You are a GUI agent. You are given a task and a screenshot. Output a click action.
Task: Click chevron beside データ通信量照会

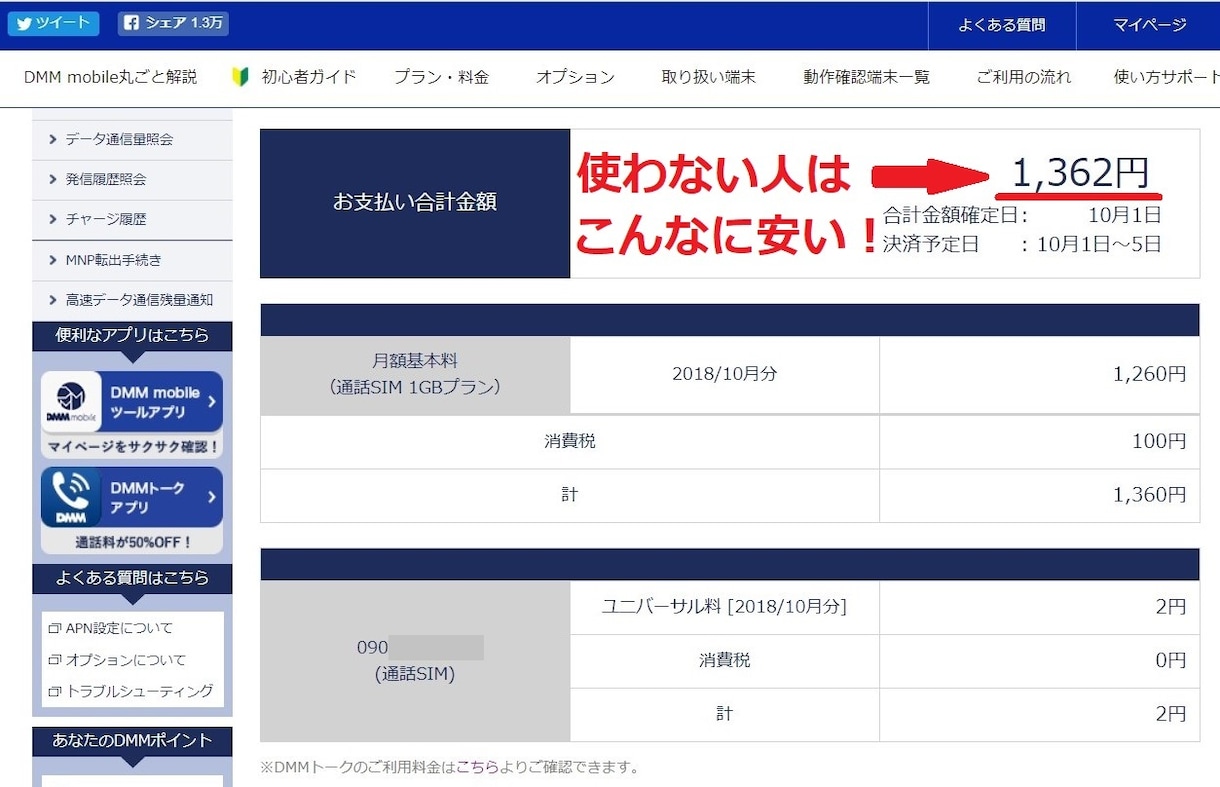pyautogui.click(x=52, y=140)
